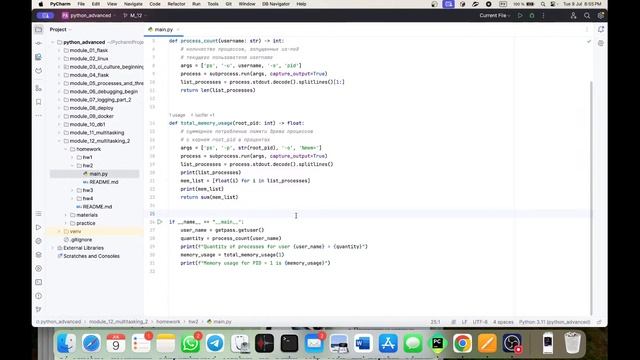The width and height of the screenshot is (640, 360).
Task: Open IDE settings gear icon
Action: pyautogui.click(x=600, y=16)
